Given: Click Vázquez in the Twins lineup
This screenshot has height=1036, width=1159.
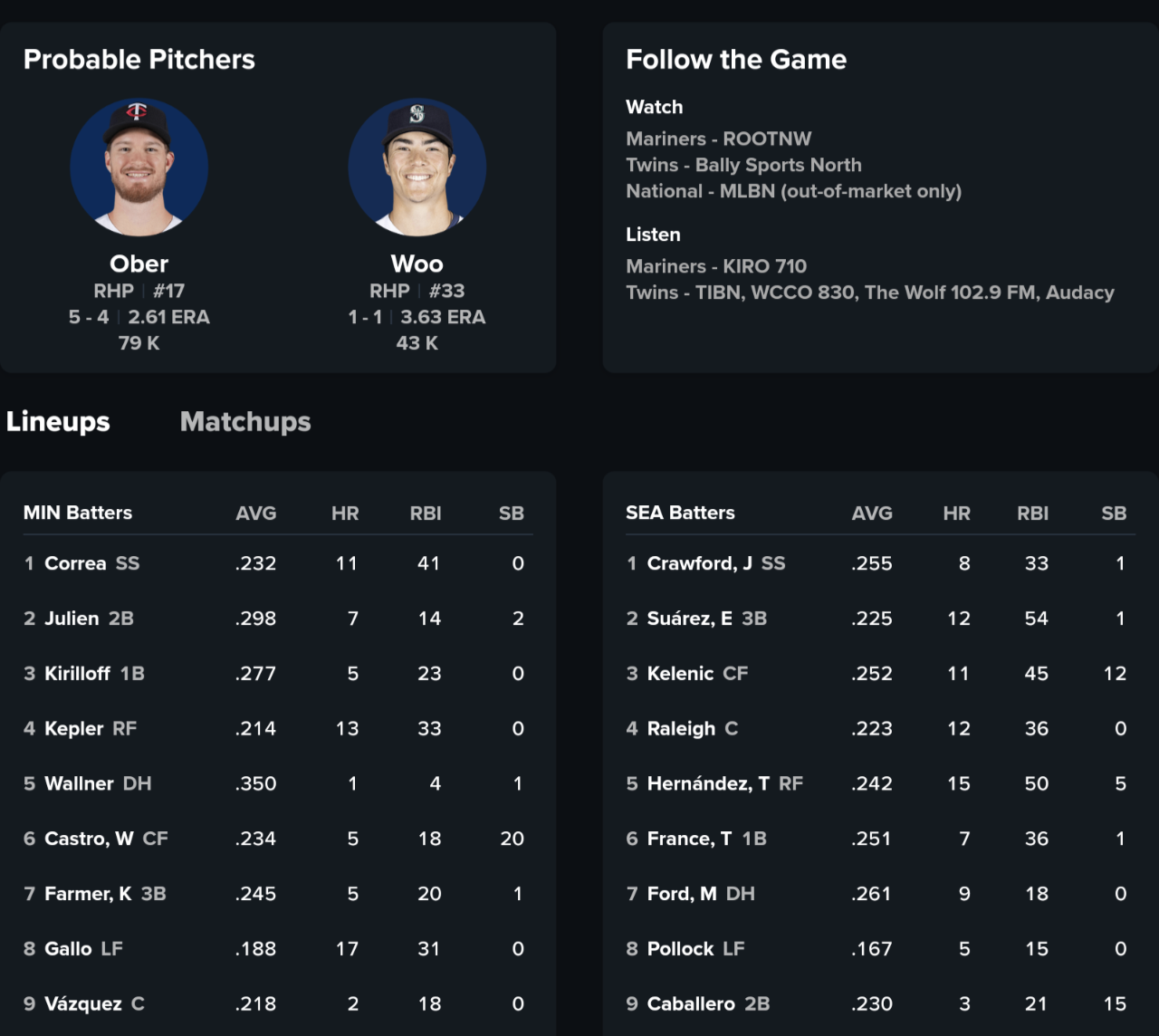Looking at the screenshot, I should 82,1004.
